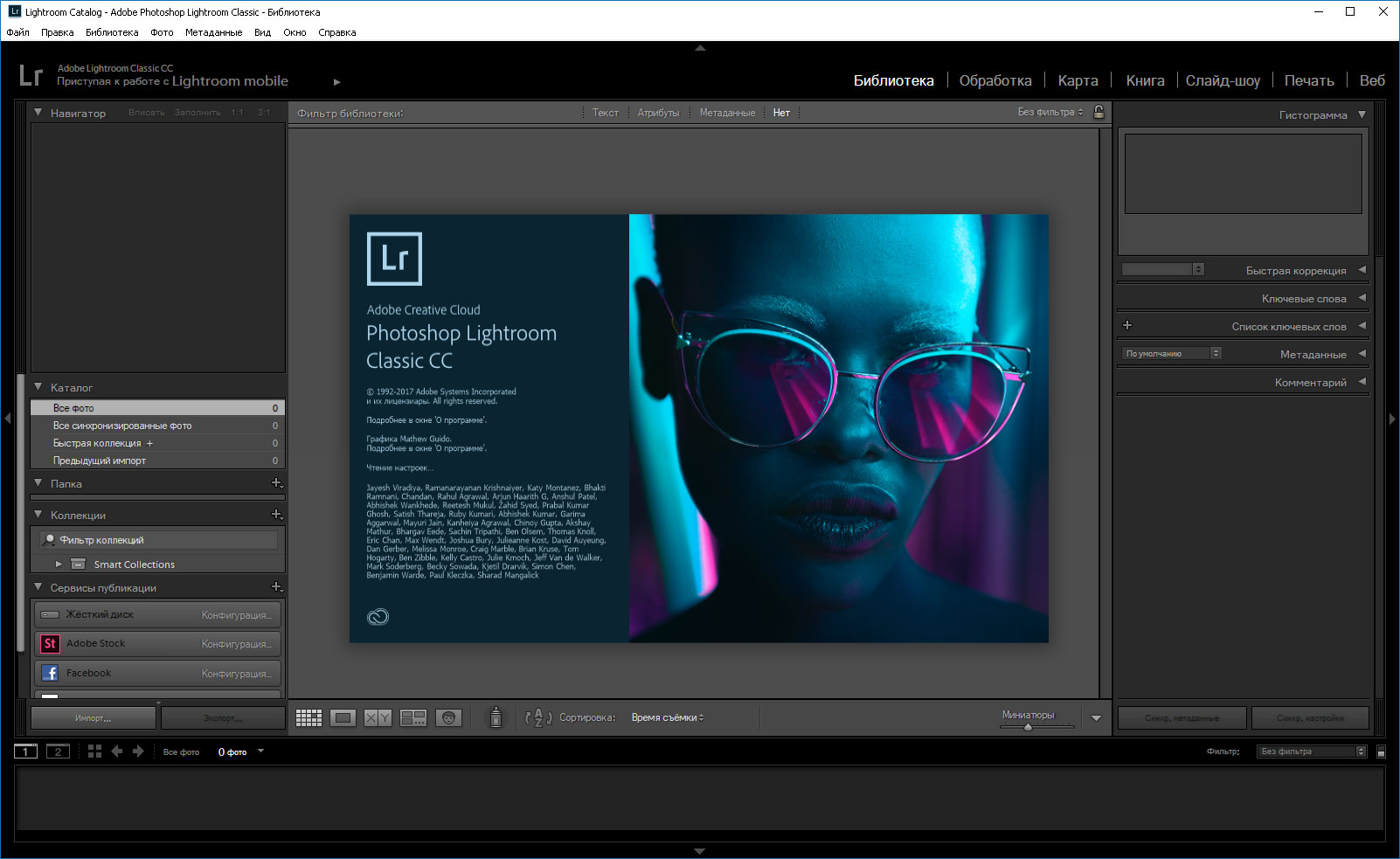
Task: Toggle filmstrip filter switch at far right
Action: tap(1381, 752)
